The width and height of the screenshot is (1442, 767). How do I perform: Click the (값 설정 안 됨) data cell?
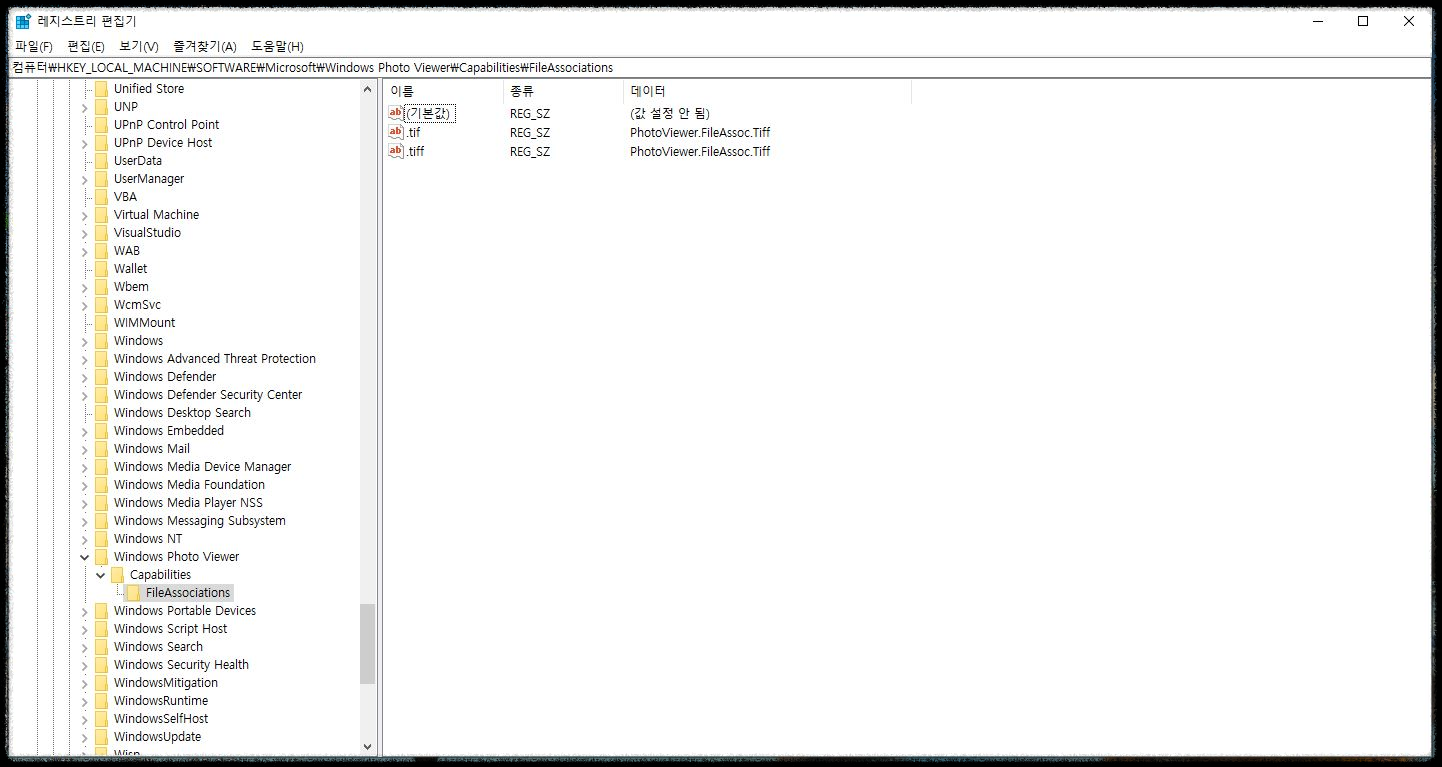(x=670, y=113)
